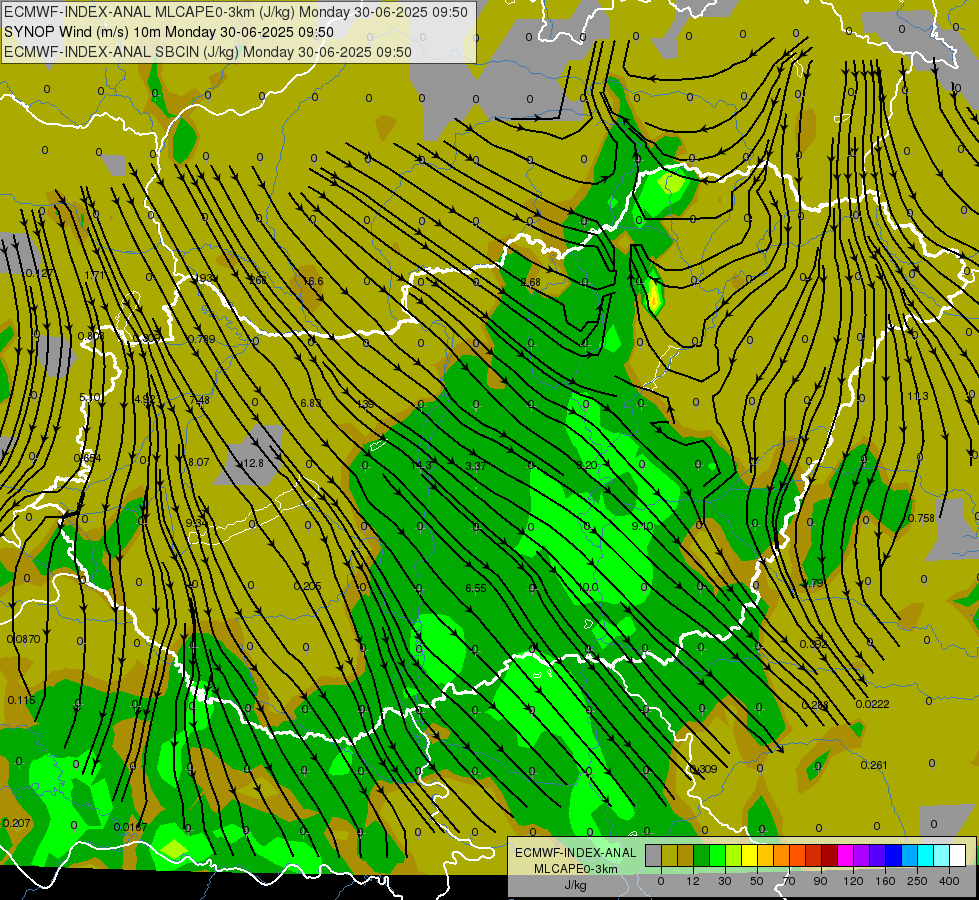Click the map value 0.758
Image resolution: width=979 pixels, height=900 pixels.
point(922,518)
